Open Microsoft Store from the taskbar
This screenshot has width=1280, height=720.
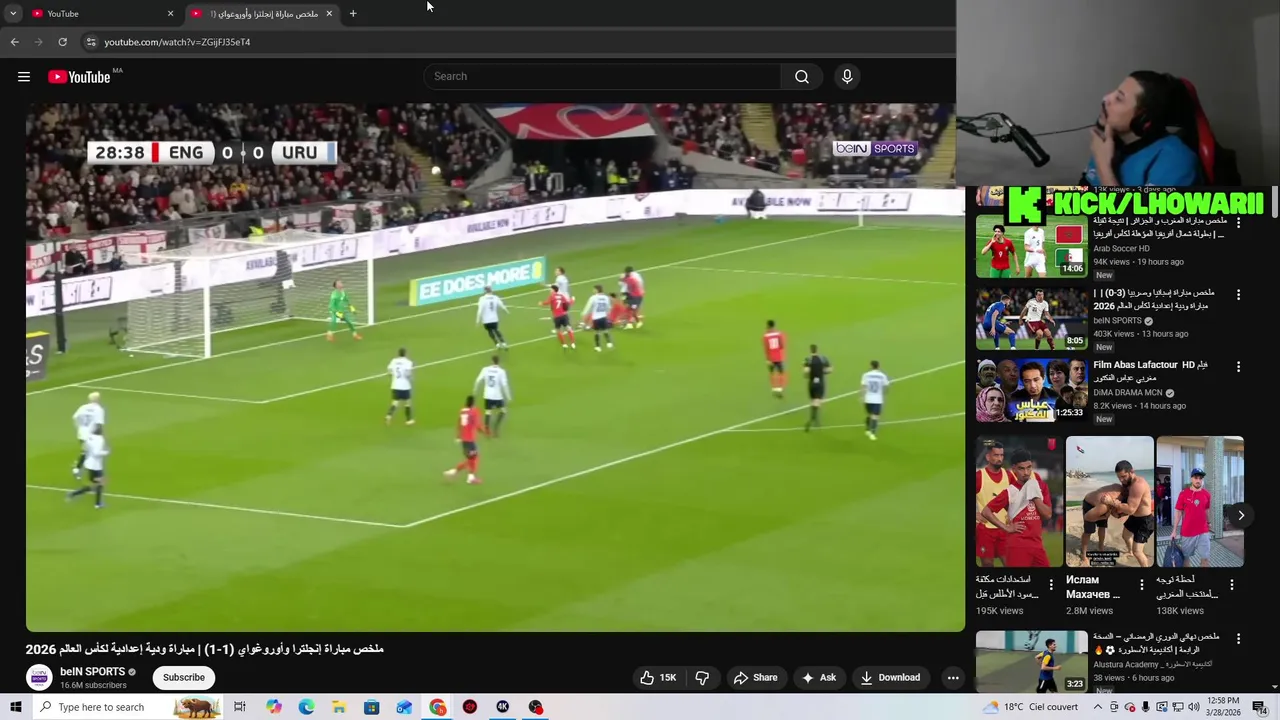372,707
